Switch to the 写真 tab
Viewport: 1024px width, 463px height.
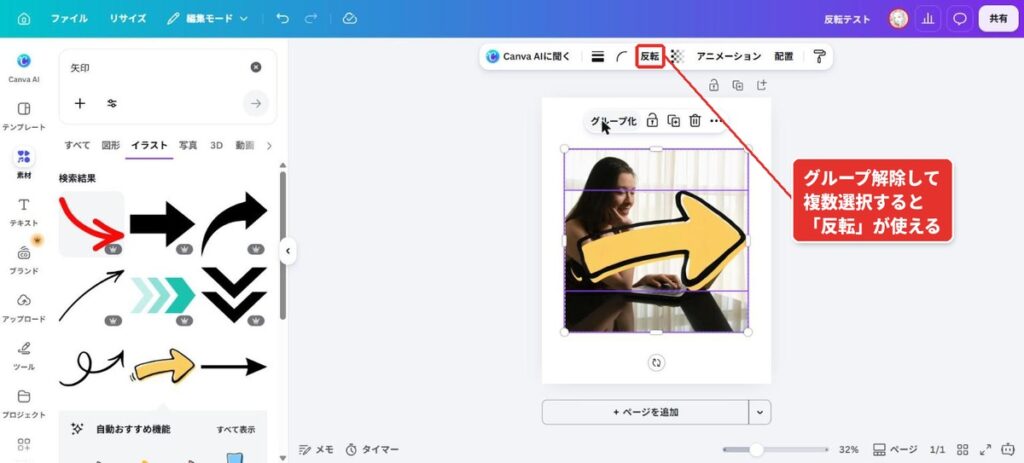coord(188,146)
